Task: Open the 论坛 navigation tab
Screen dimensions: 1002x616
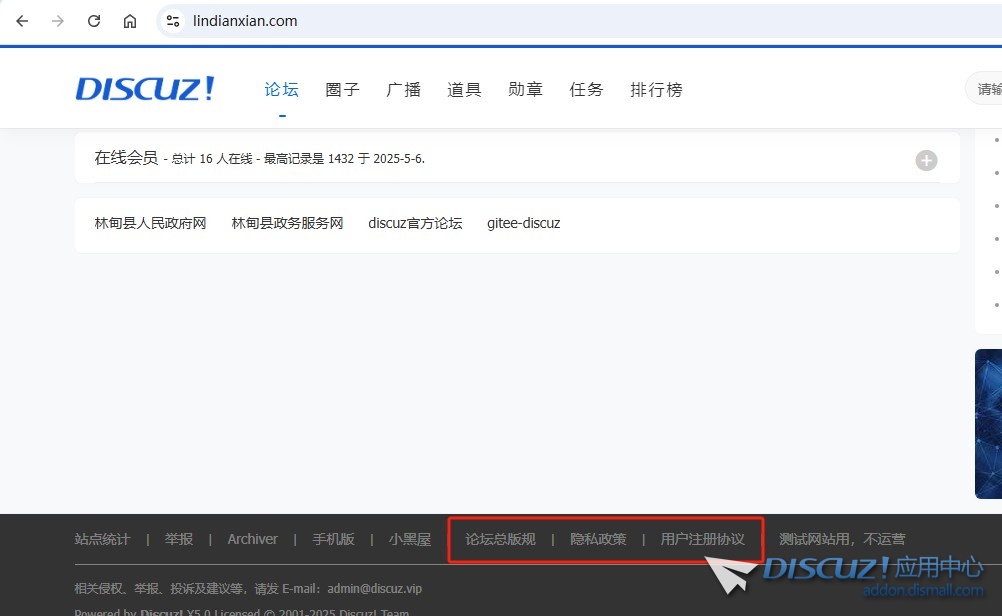Action: (x=281, y=89)
